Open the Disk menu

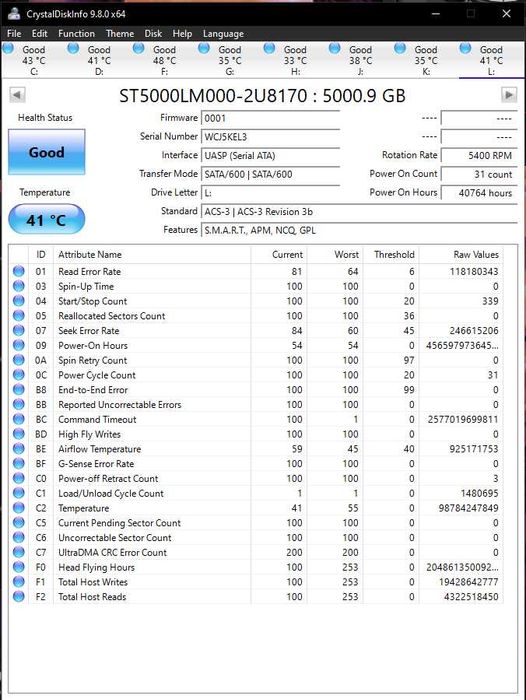(x=153, y=33)
